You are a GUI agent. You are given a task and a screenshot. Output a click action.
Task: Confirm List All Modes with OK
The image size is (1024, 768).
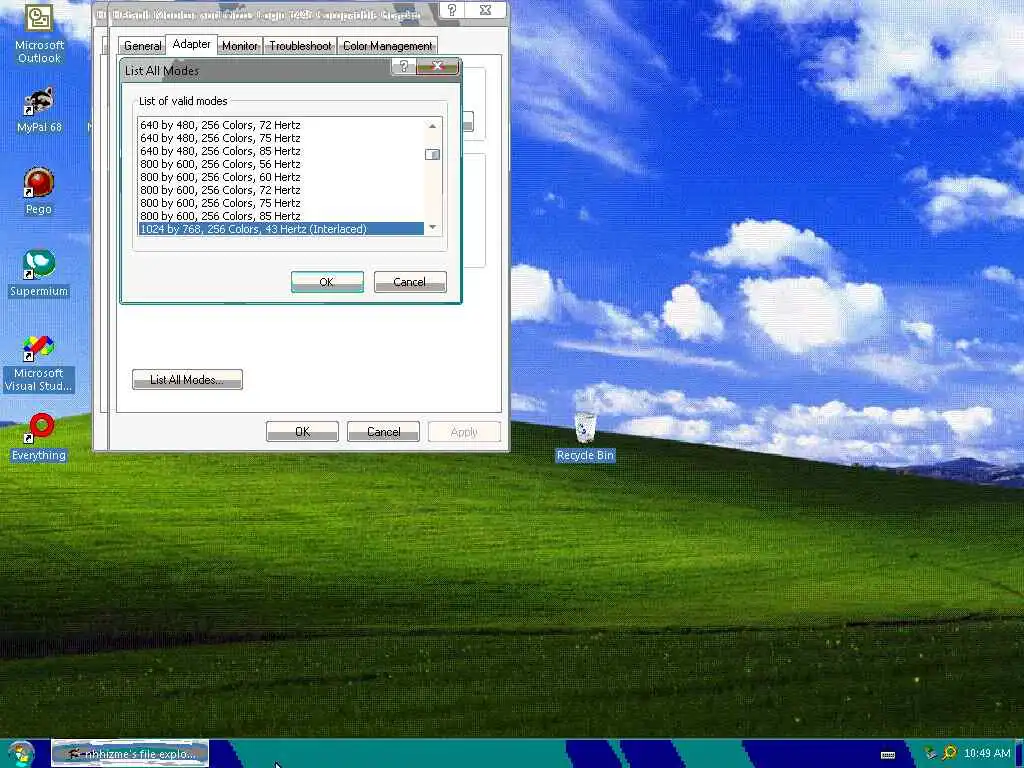click(x=327, y=282)
